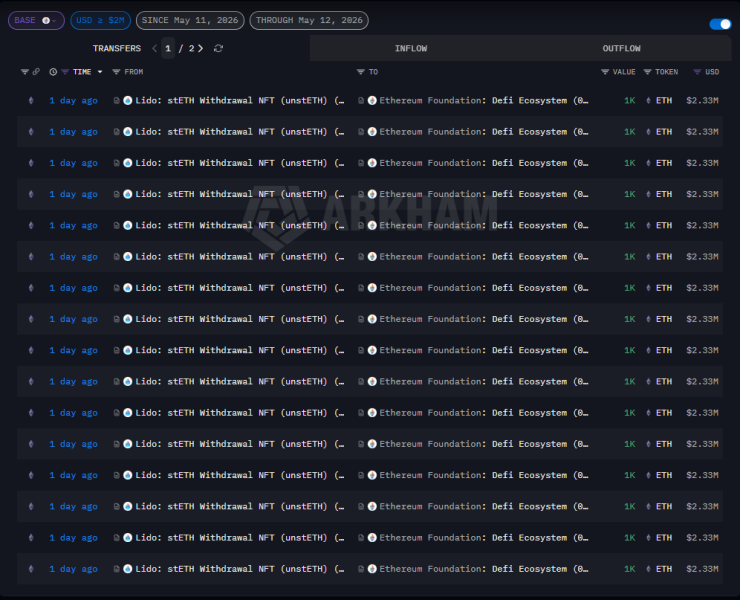This screenshot has height=600, width=740.
Task: Sort by the TIME column label
Action: coord(82,72)
